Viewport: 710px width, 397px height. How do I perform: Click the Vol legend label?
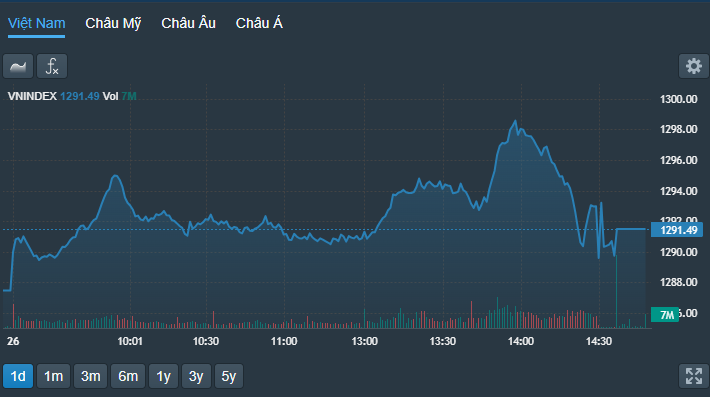point(110,96)
